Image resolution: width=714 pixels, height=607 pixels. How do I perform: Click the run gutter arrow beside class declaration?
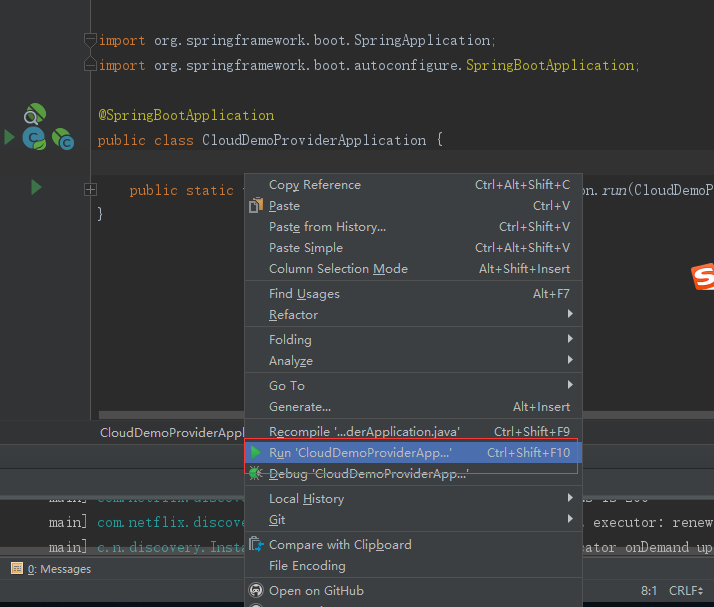[9, 138]
